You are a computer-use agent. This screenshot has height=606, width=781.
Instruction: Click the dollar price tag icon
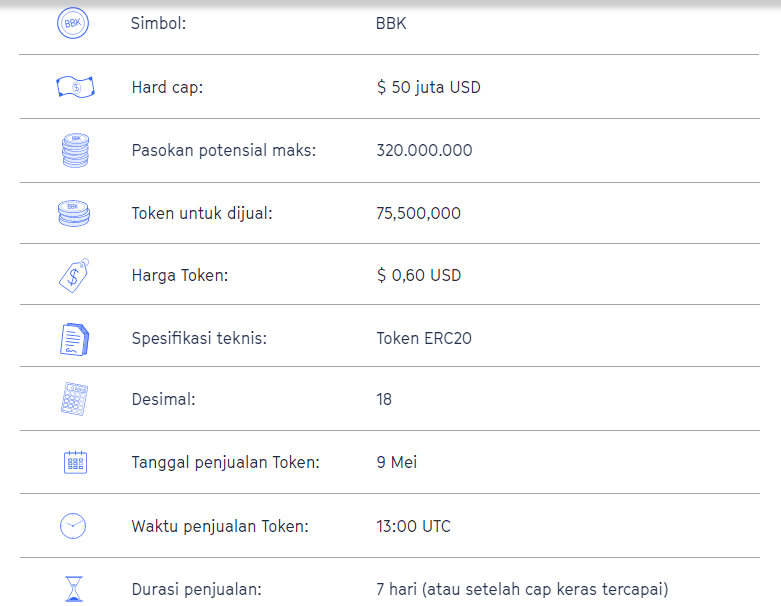tap(73, 275)
